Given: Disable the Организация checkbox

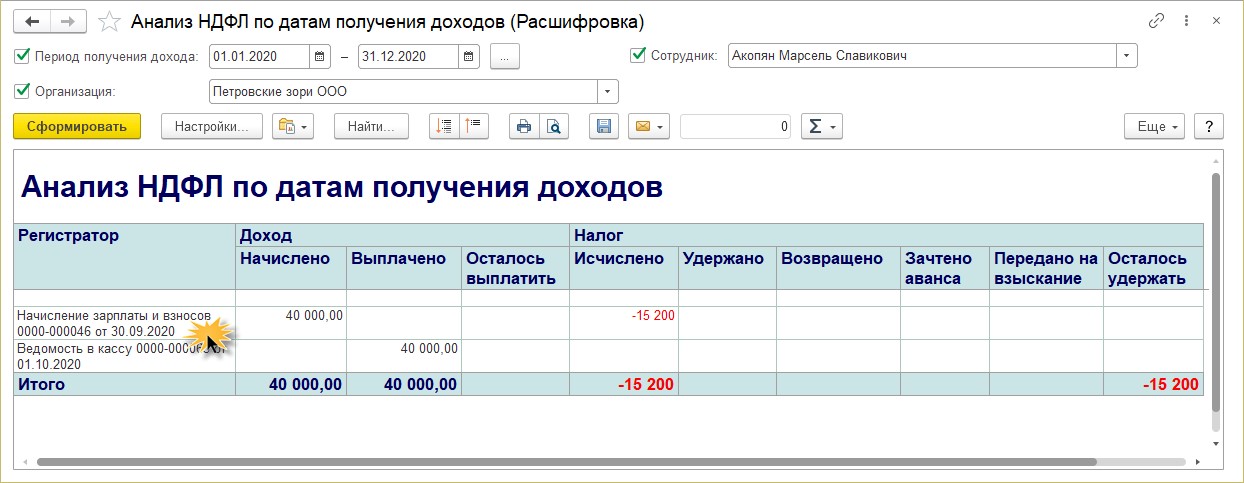Looking at the screenshot, I should click(23, 91).
